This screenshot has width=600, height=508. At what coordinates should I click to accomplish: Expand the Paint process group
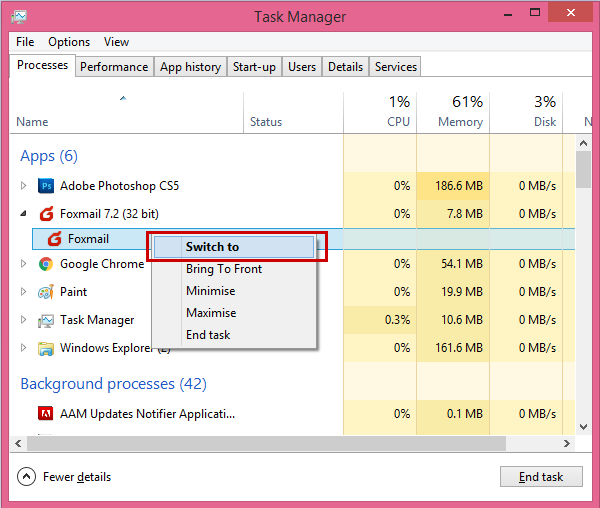point(24,292)
